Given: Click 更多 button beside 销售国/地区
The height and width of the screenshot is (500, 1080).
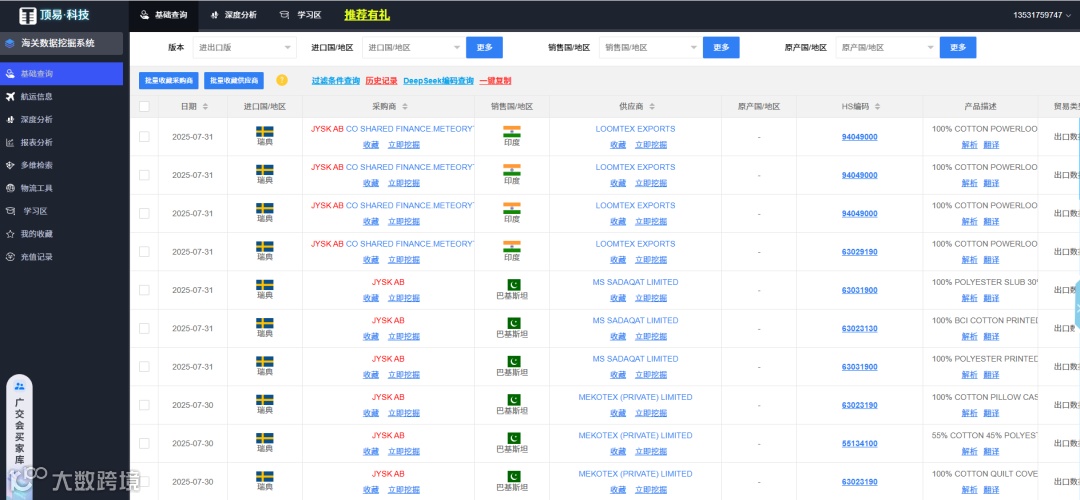Looking at the screenshot, I should (721, 48).
